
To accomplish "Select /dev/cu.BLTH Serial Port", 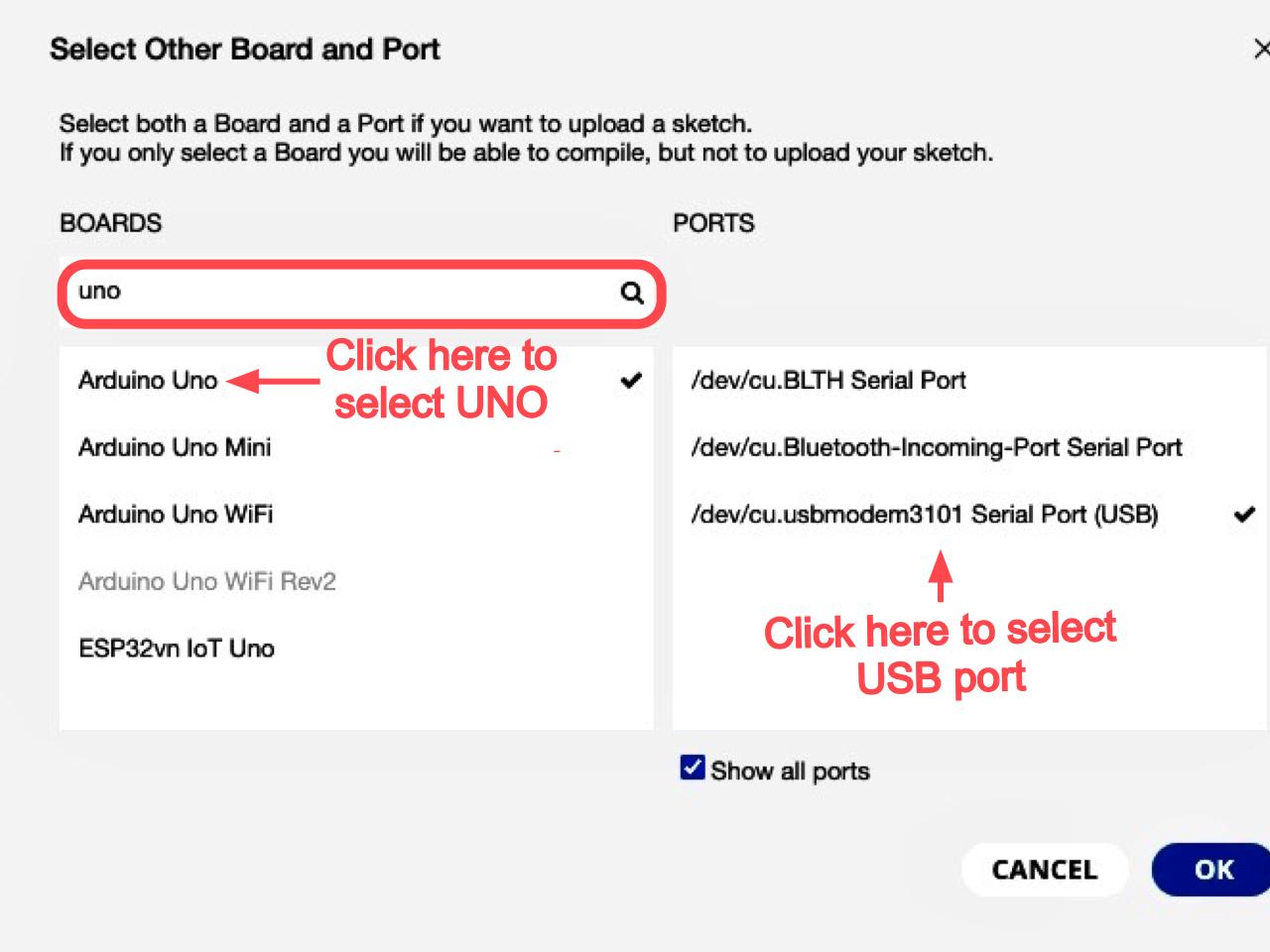I will pyautogui.click(x=970, y=380).
